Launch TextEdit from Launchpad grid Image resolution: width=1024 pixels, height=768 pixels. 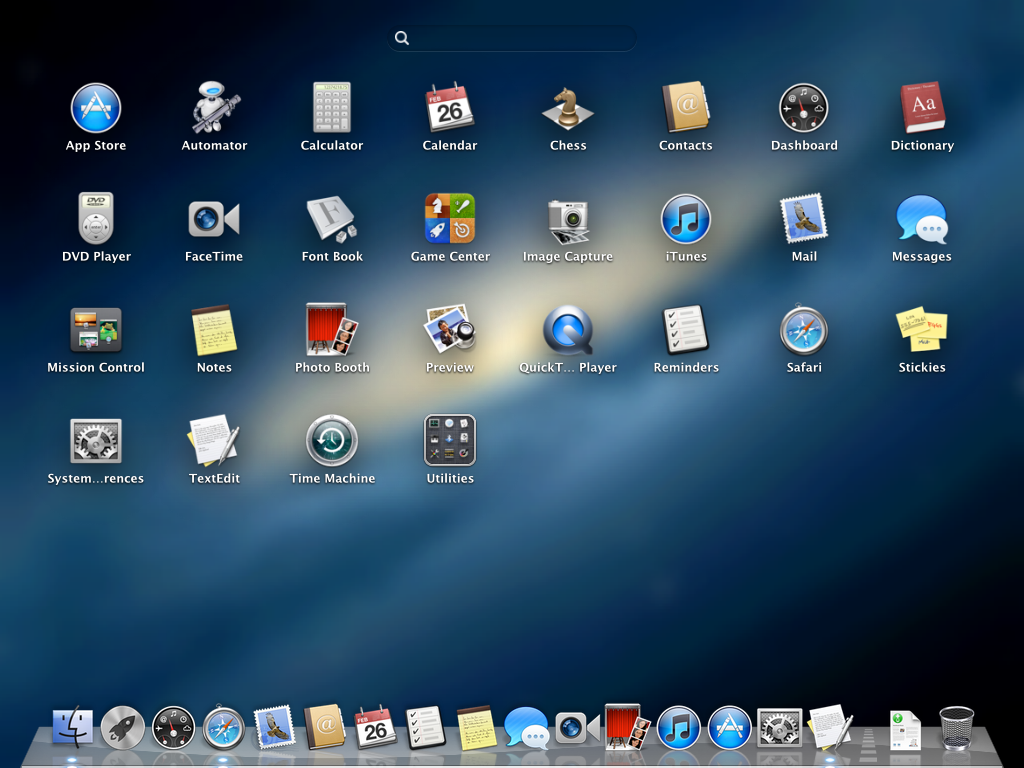pos(214,441)
